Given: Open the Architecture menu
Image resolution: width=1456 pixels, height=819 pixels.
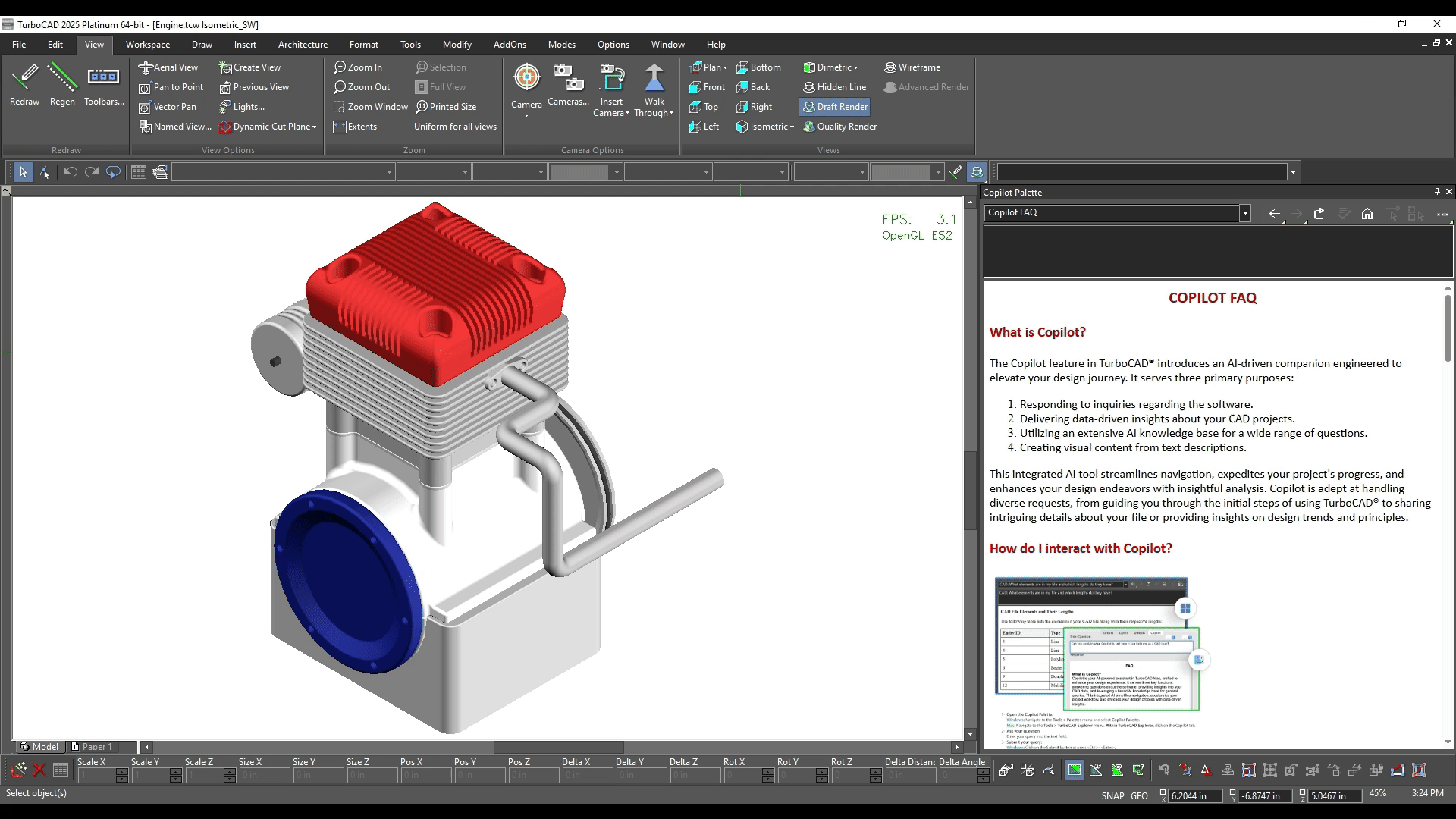Looking at the screenshot, I should tap(303, 45).
